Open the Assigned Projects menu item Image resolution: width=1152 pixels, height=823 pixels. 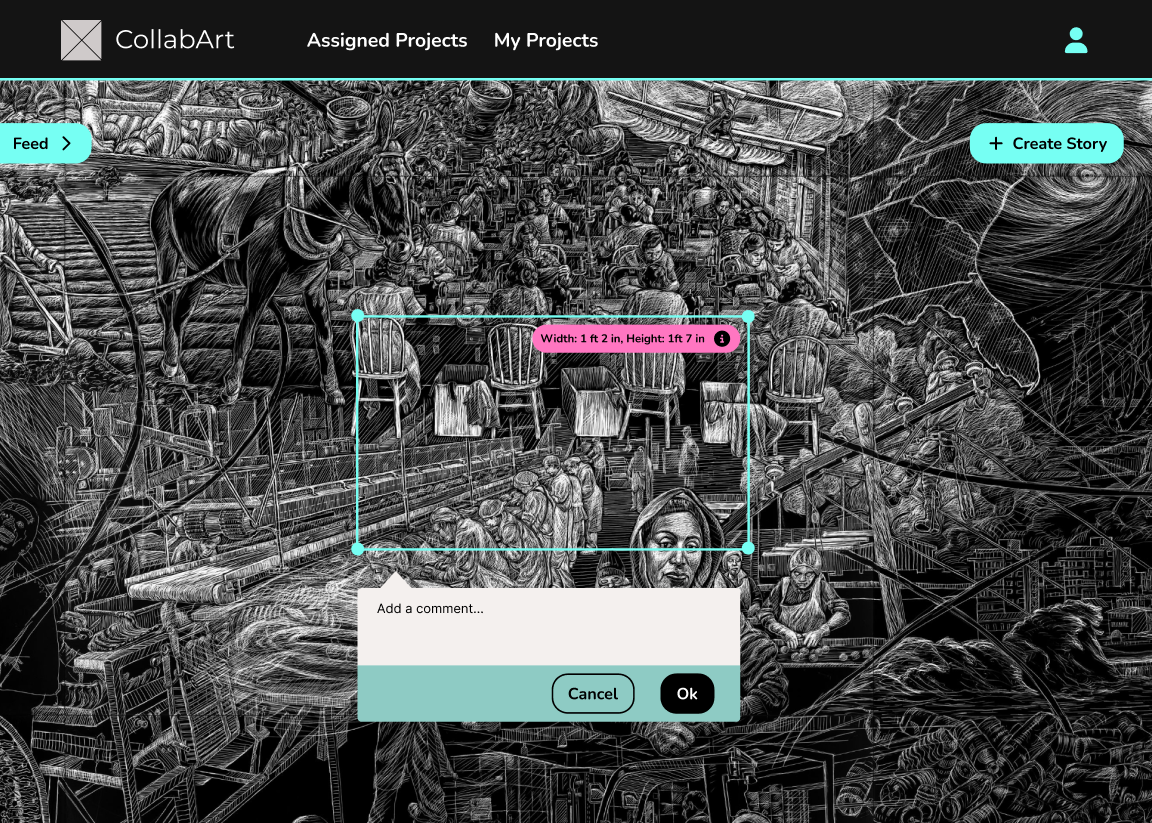click(386, 40)
